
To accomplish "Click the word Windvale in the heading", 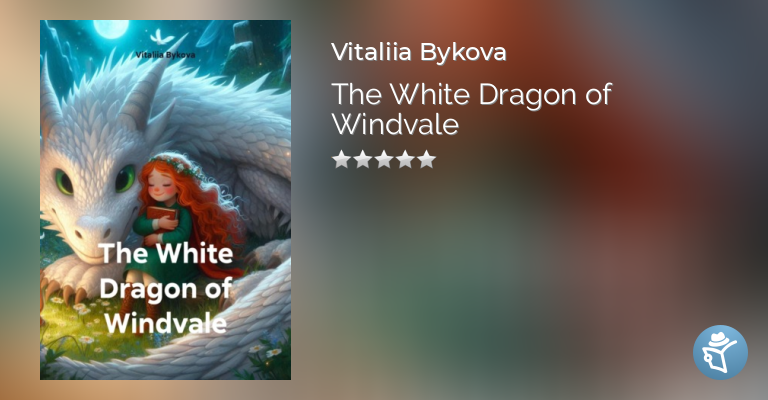I will [x=396, y=124].
